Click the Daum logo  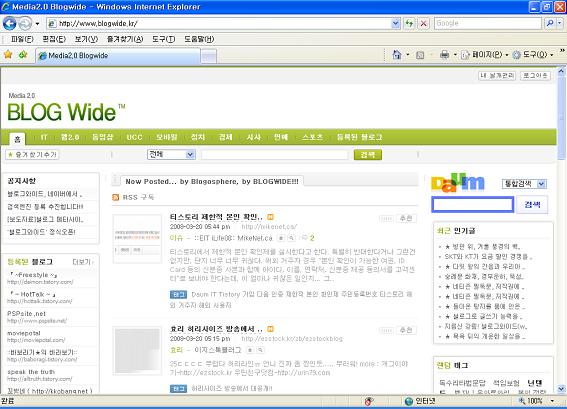[457, 183]
